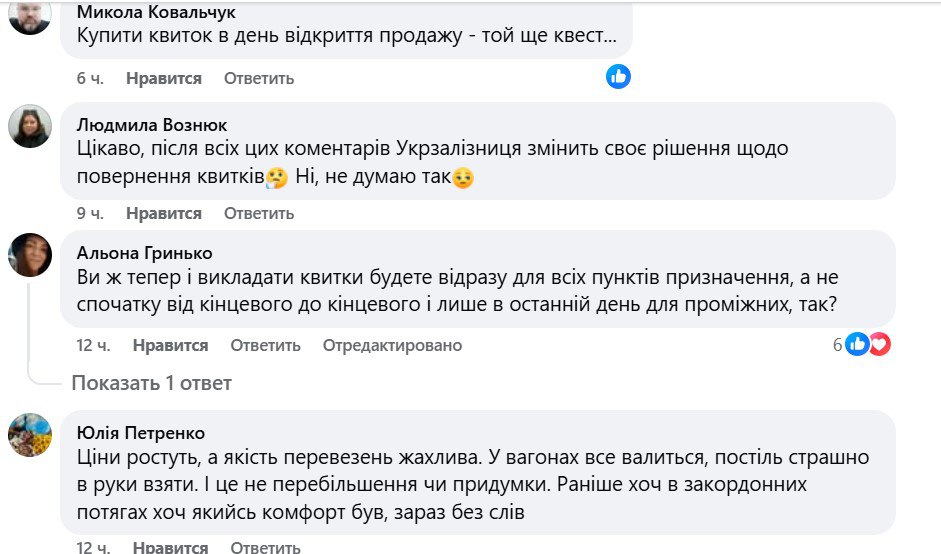This screenshot has height=554, width=941.
Task: Click the "12 ч." timestamp on Альона's comment
Action: click(93, 345)
